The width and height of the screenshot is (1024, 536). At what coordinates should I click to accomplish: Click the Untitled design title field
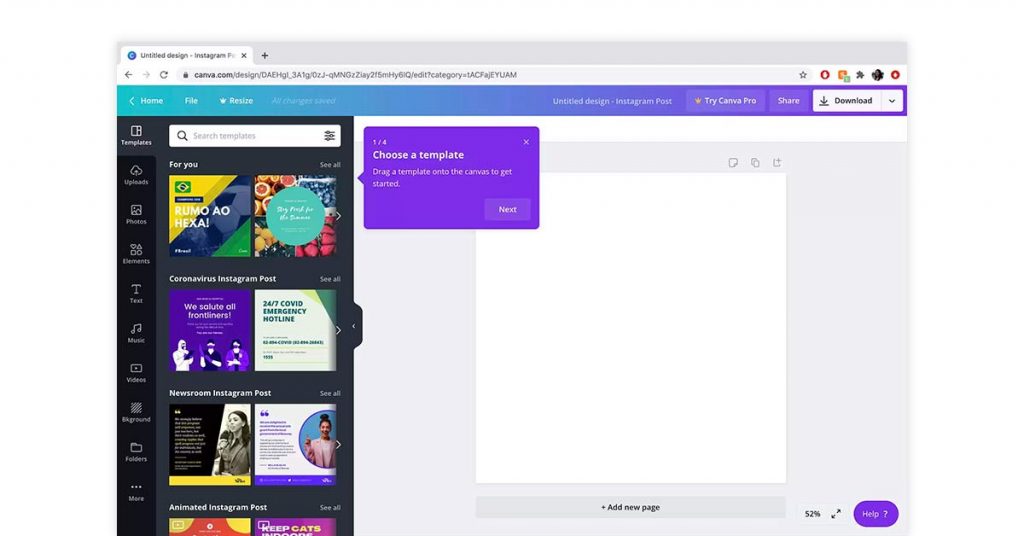tap(612, 101)
